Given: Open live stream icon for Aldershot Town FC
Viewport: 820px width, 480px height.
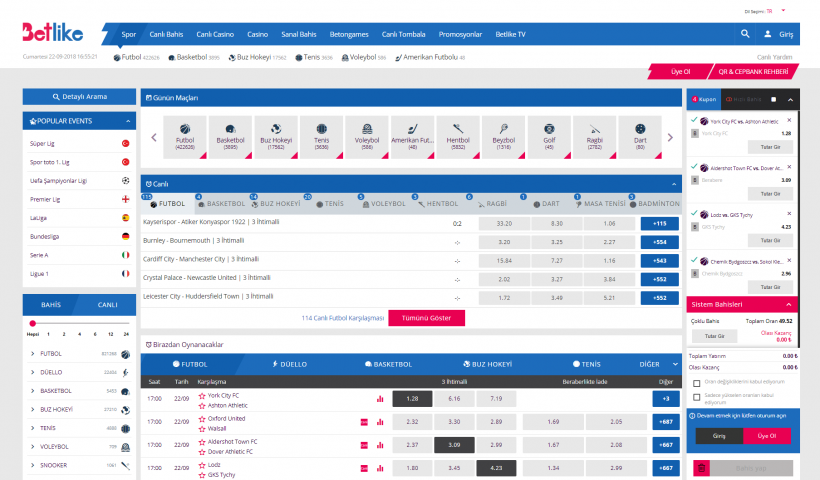Looking at the screenshot, I should (x=364, y=445).
